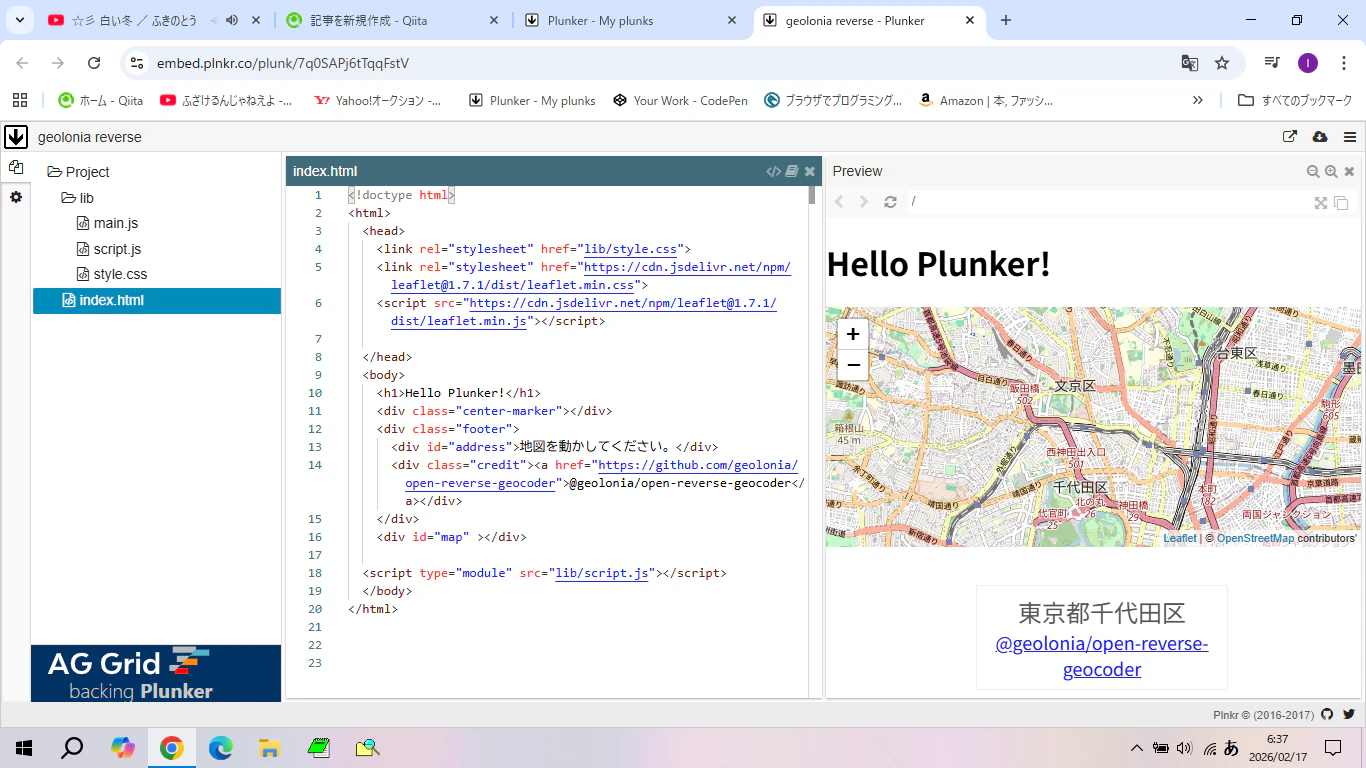
Task: Close the index.html editor pane
Action: pyautogui.click(x=810, y=171)
